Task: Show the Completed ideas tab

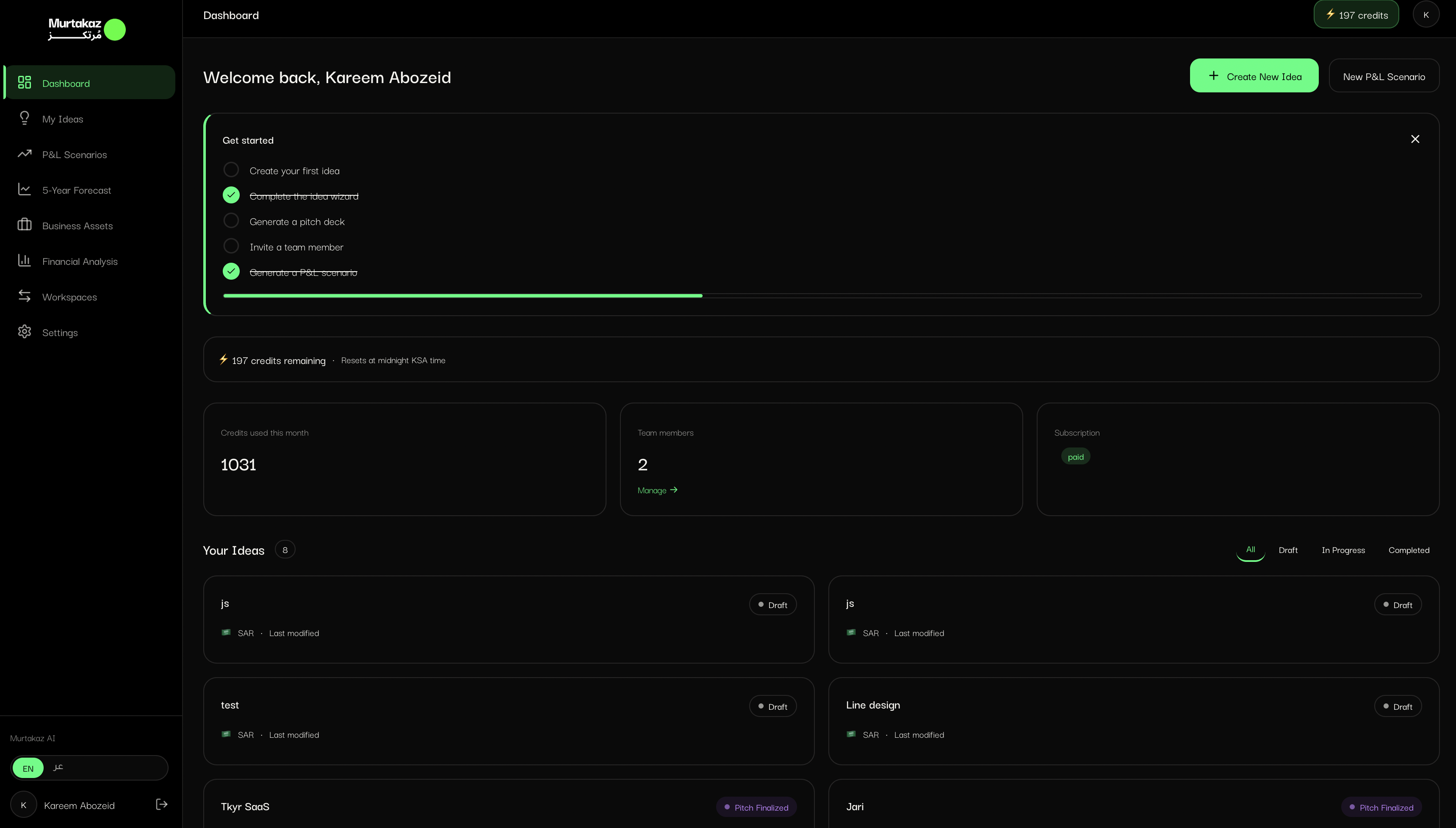Action: pos(1408,550)
